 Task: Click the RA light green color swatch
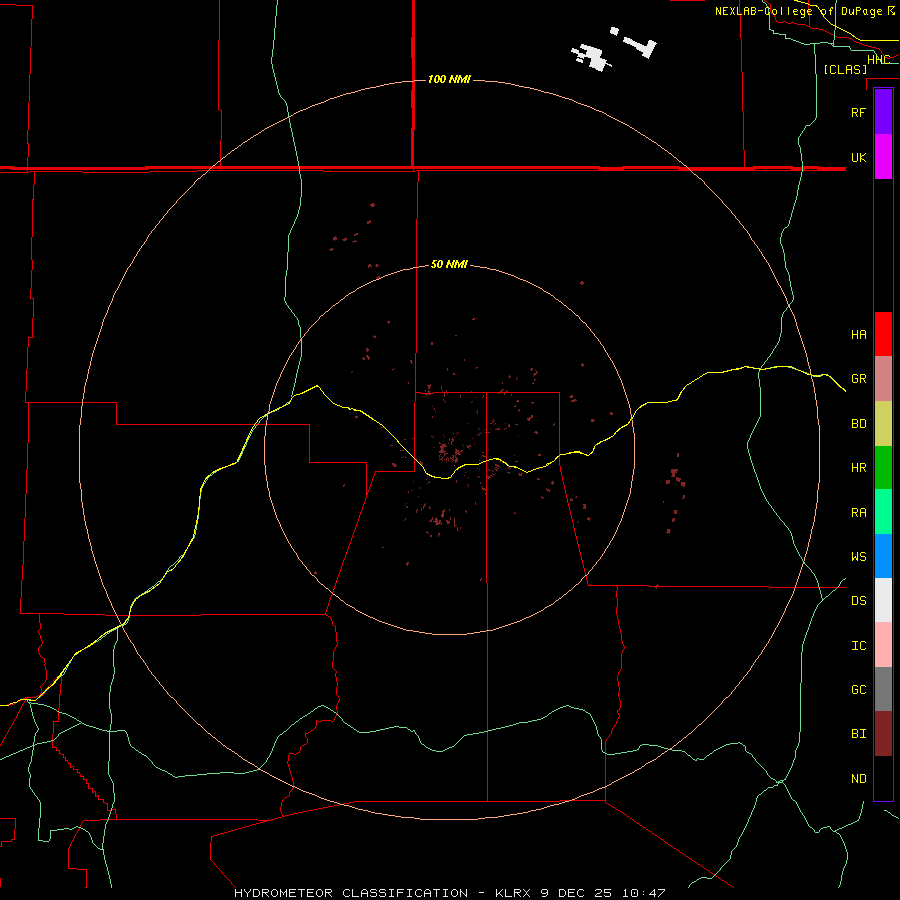(883, 512)
